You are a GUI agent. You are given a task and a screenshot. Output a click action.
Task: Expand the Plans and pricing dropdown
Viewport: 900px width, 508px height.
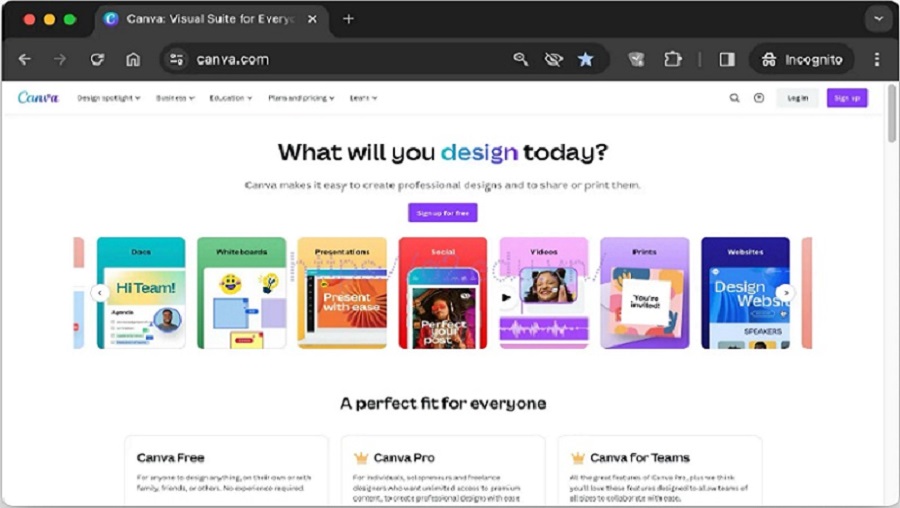301,98
